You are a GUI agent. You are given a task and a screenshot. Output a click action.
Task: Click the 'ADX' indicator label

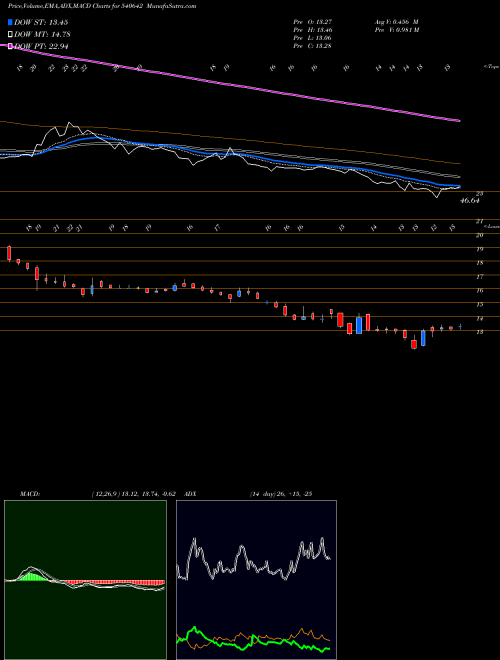(x=191, y=494)
